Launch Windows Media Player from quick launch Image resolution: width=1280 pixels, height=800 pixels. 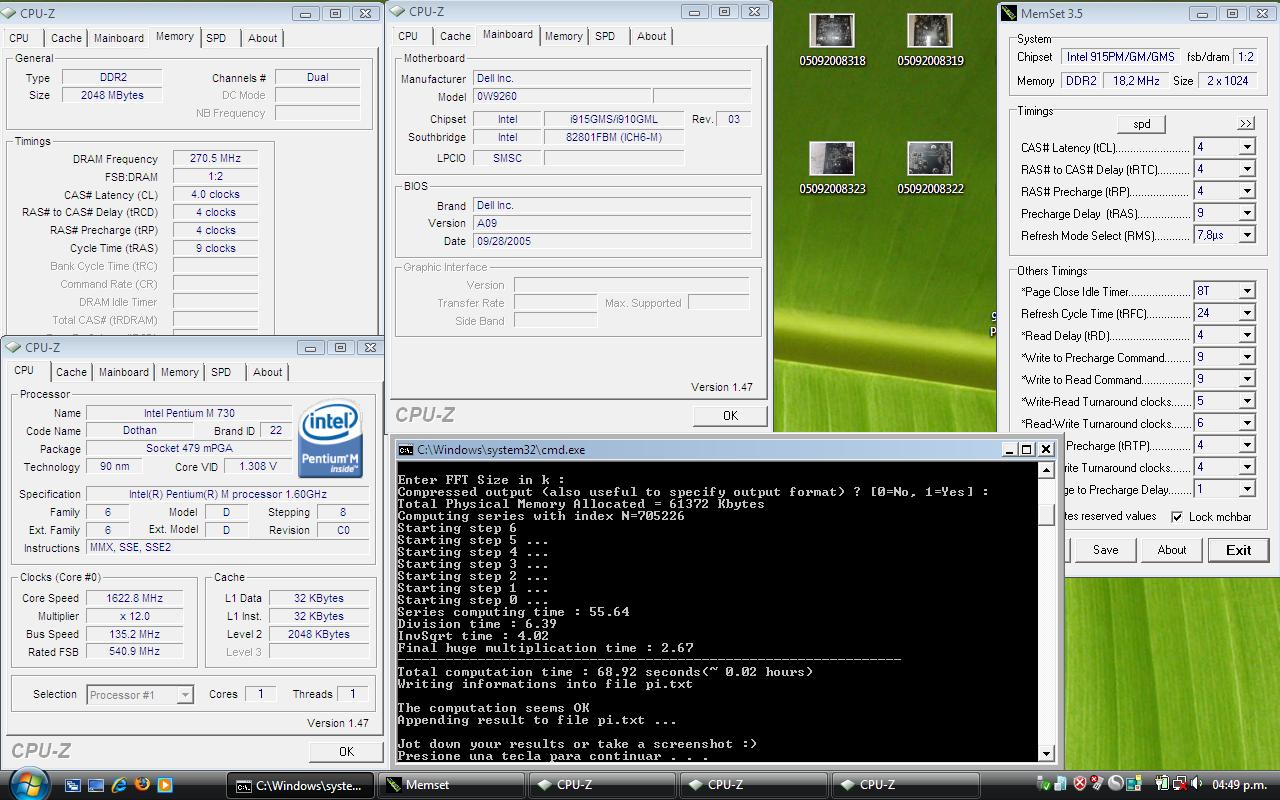click(x=165, y=785)
